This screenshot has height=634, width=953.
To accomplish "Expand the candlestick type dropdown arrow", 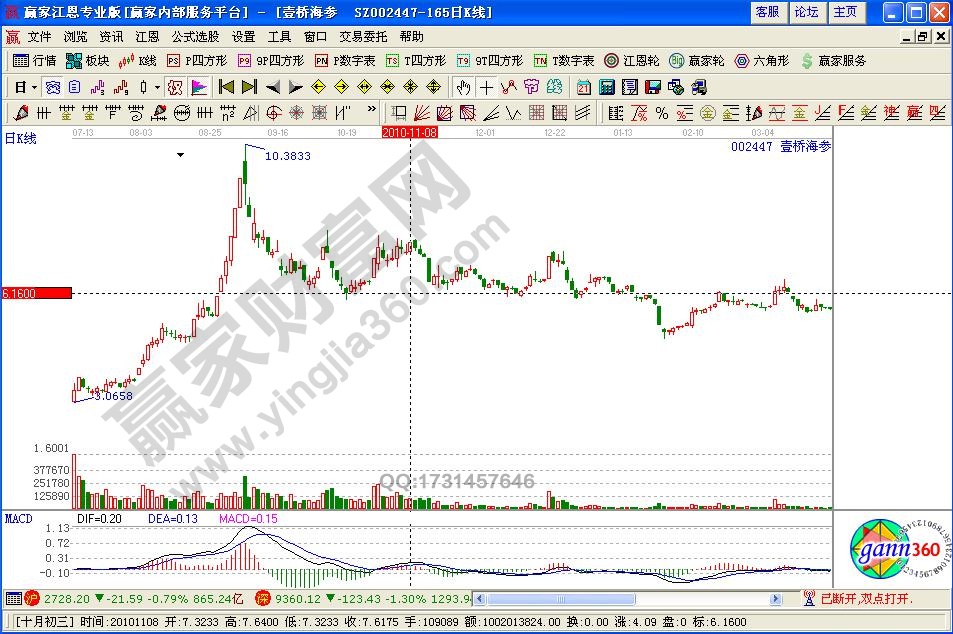I will click(x=158, y=87).
